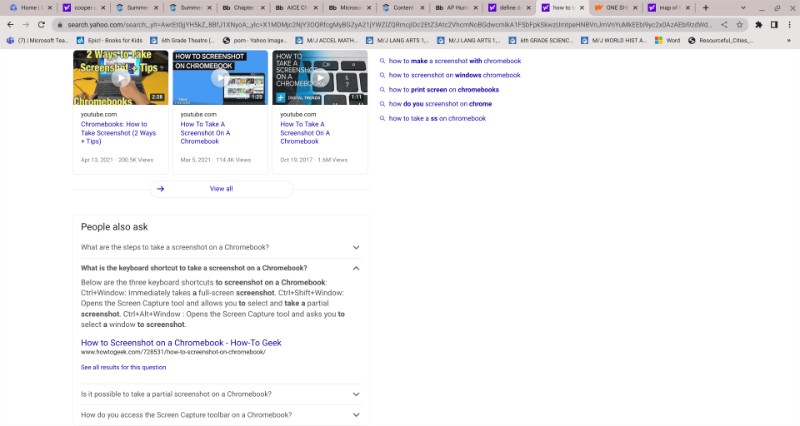Viewport: 800px width, 426px height.
Task: Select suggestion 'how to take a ss on chromebook'
Action: tap(437, 118)
